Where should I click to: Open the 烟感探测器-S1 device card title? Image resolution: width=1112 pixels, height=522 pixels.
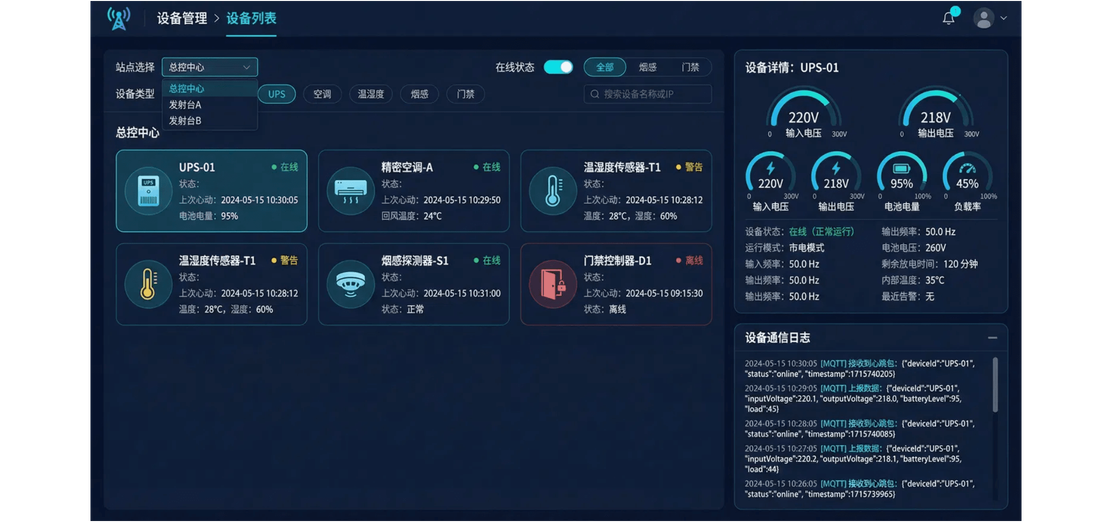coord(415,261)
